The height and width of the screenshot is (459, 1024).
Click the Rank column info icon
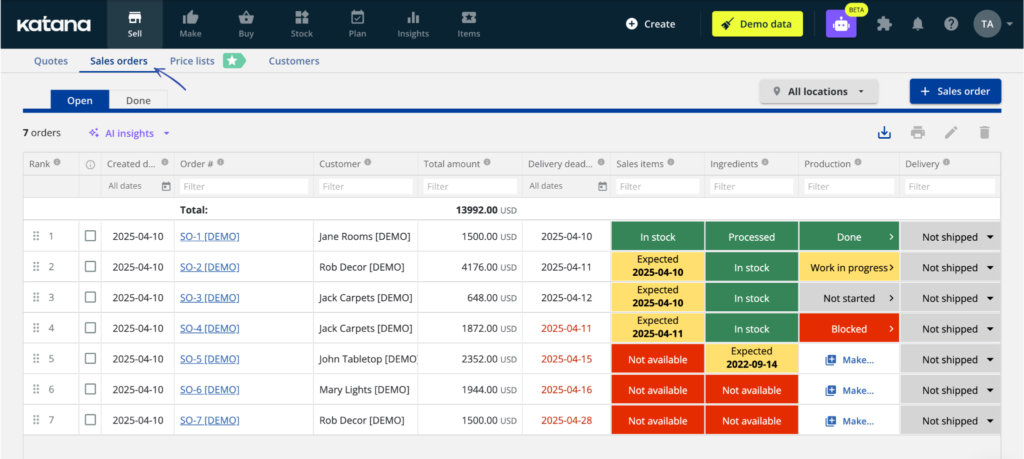[x=57, y=163]
